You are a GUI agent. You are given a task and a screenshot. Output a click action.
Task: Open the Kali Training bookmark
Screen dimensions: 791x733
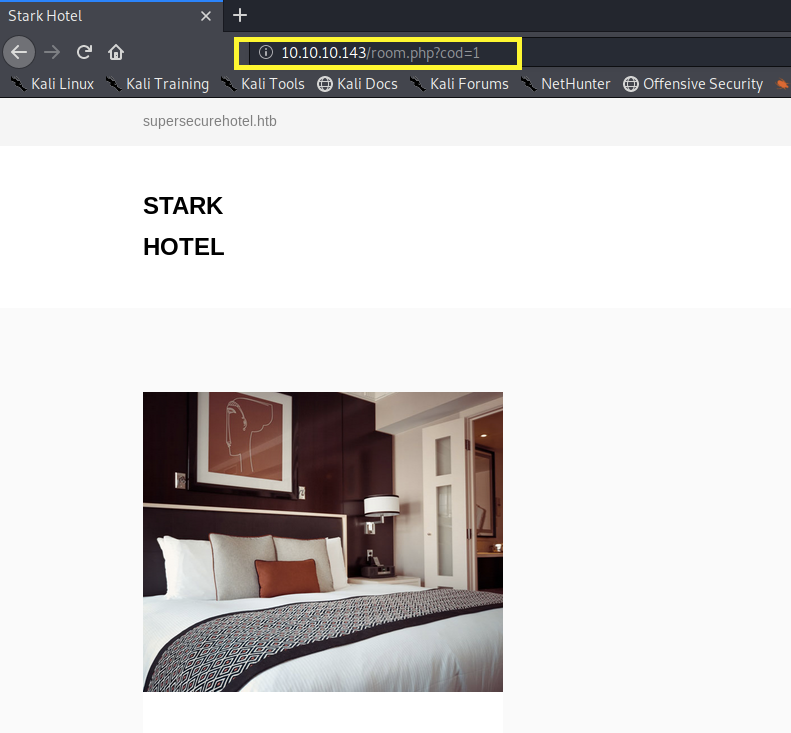point(157,84)
